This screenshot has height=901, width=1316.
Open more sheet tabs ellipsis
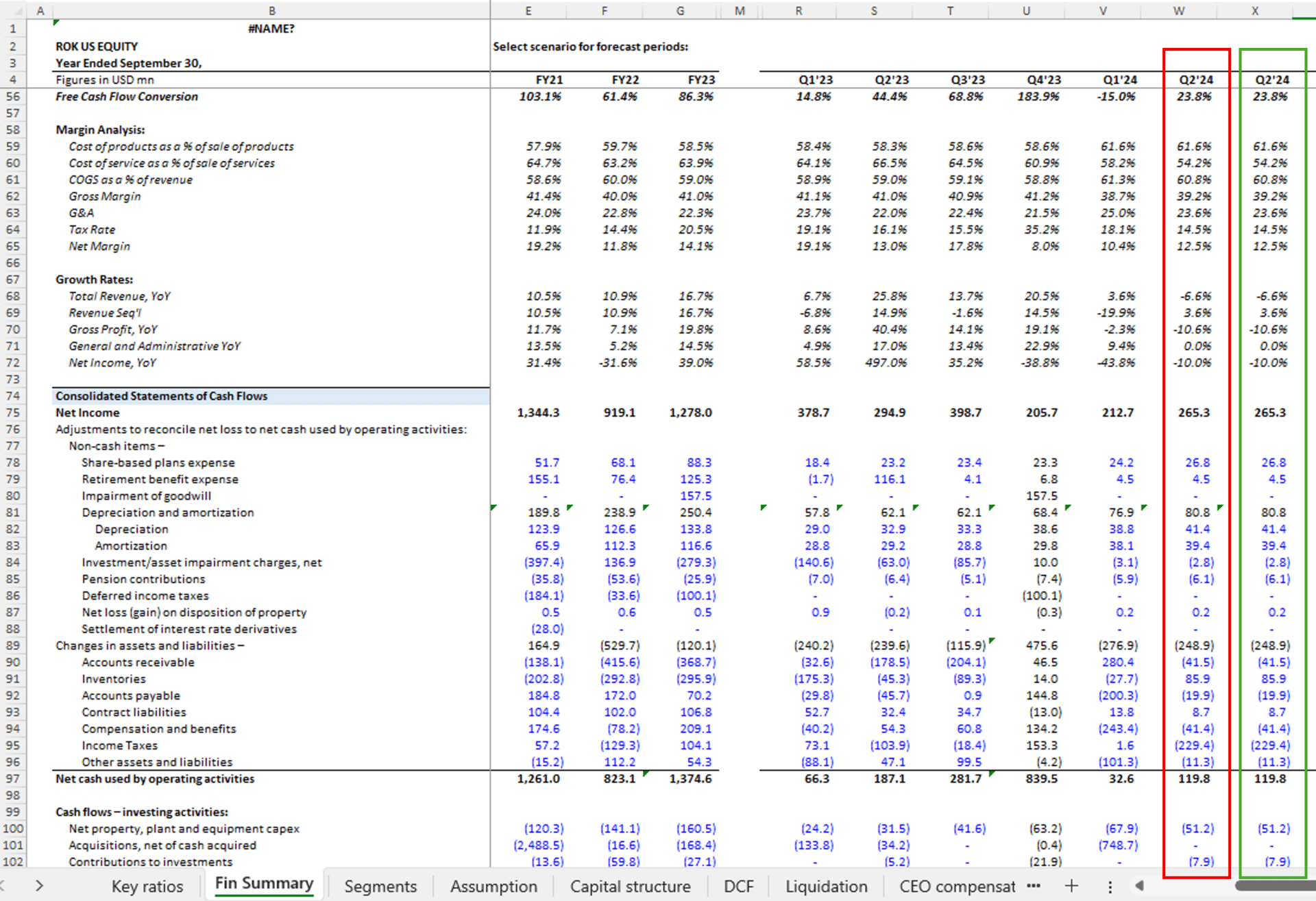tap(1034, 886)
